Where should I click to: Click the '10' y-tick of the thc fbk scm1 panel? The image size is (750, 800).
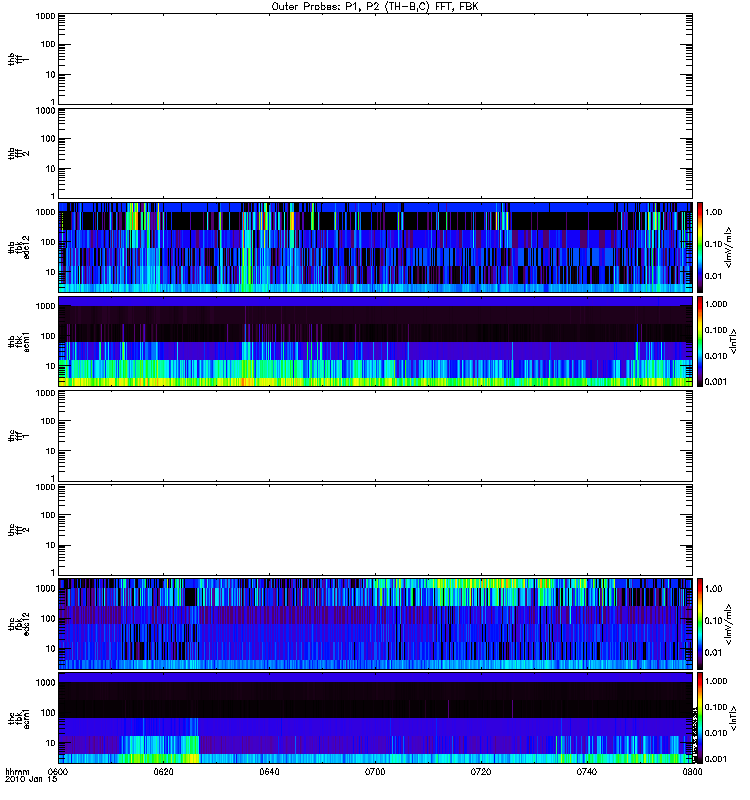point(51,743)
